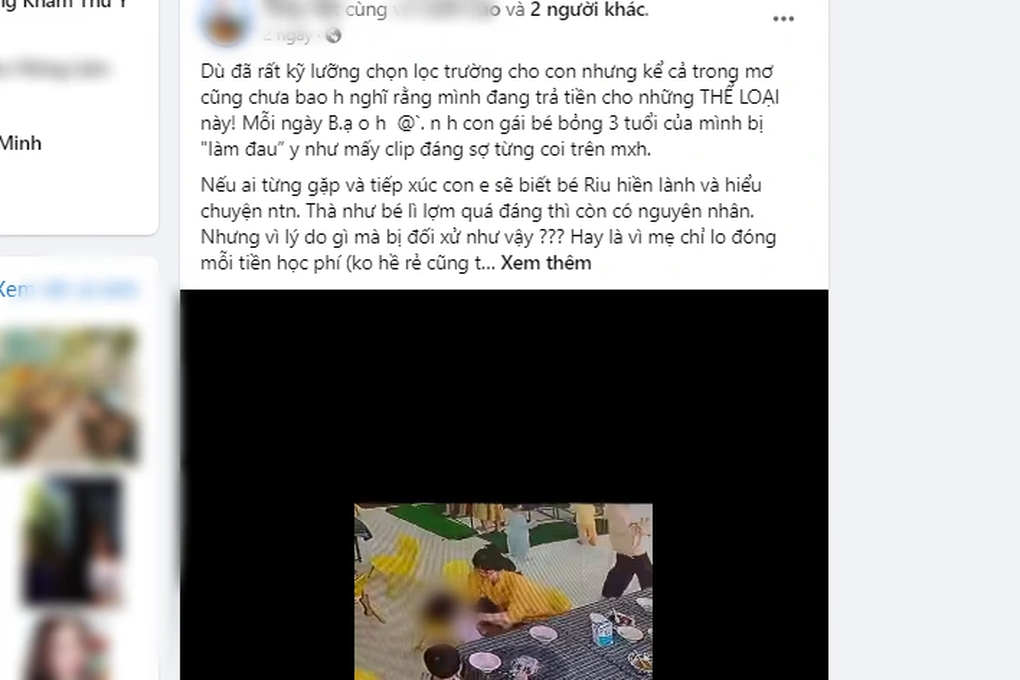
Task: Open the dark blurred sidebar thumbnail
Action: point(72,541)
